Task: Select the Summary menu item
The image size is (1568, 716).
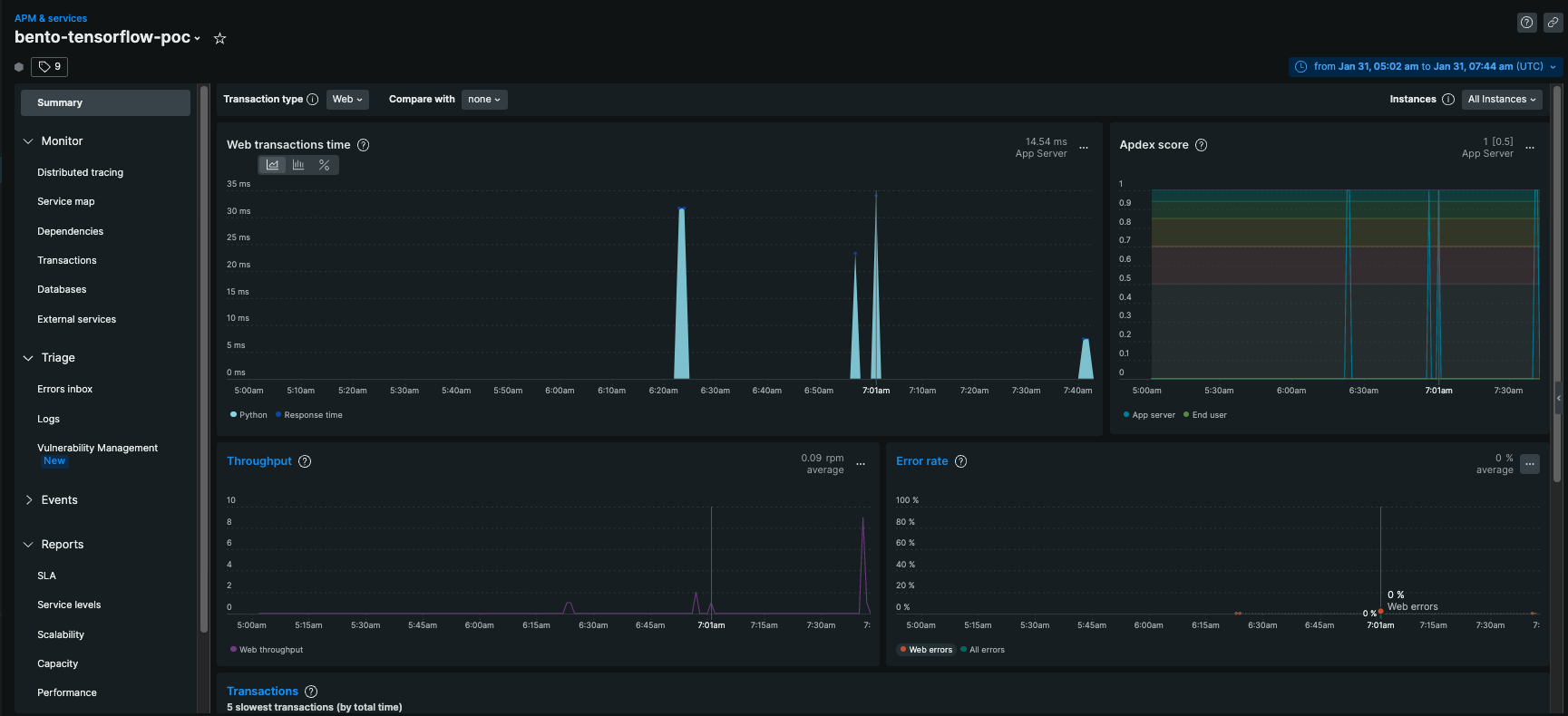Action: click(x=105, y=102)
